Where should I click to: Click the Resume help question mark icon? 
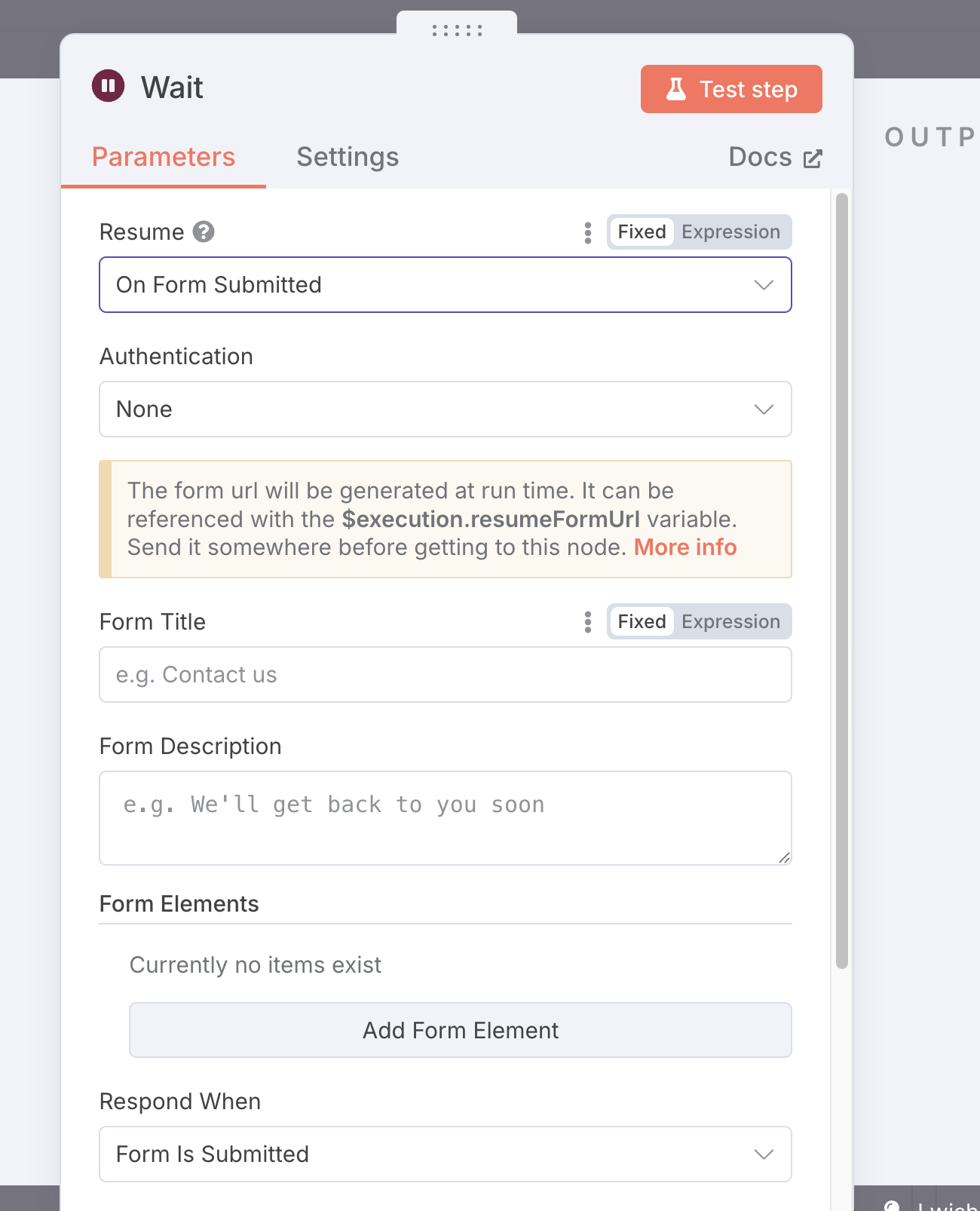tap(204, 231)
